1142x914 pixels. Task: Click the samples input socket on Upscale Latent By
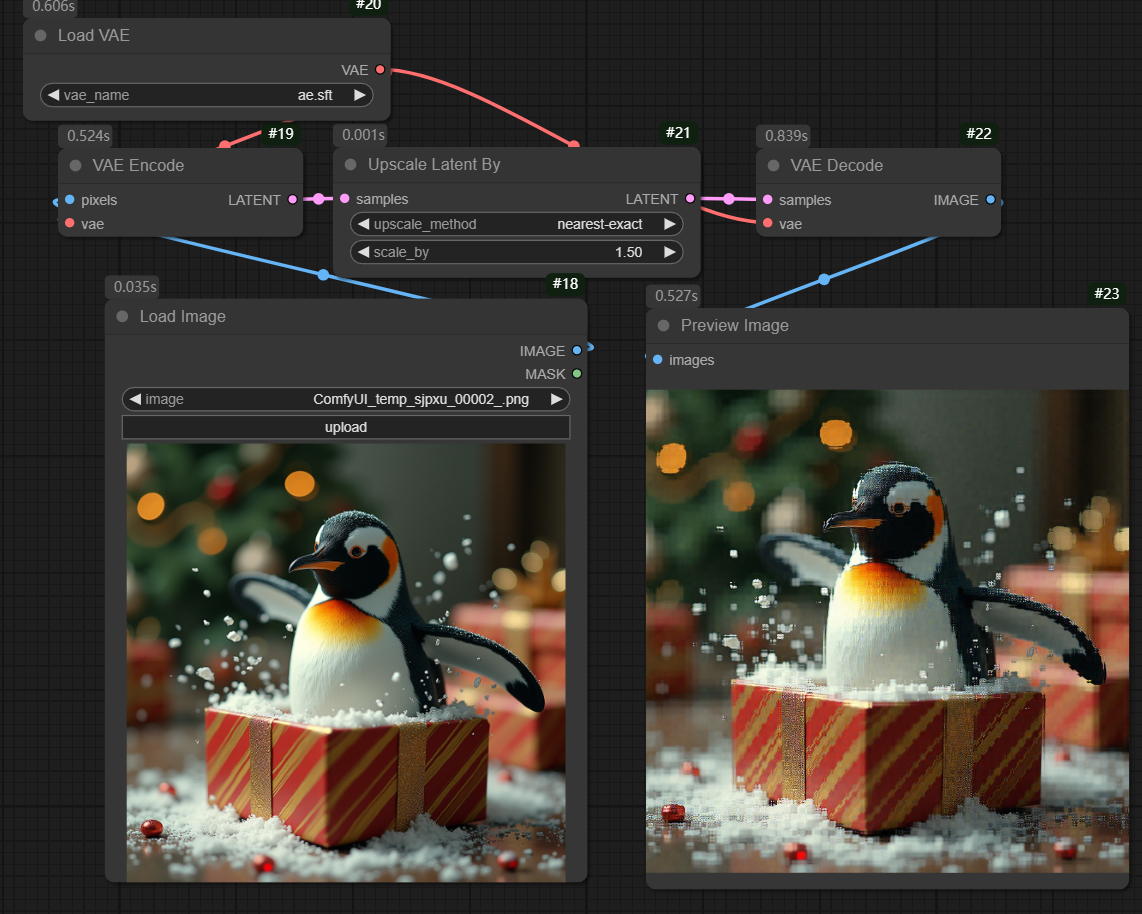coord(345,199)
